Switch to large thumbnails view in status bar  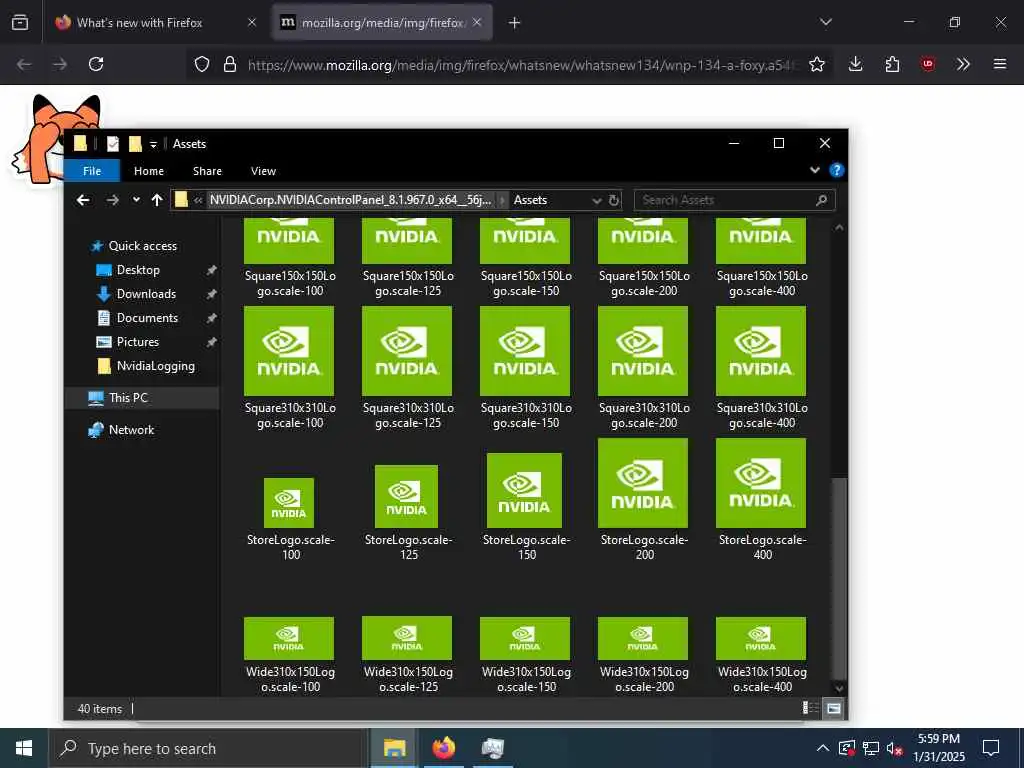[x=834, y=708]
